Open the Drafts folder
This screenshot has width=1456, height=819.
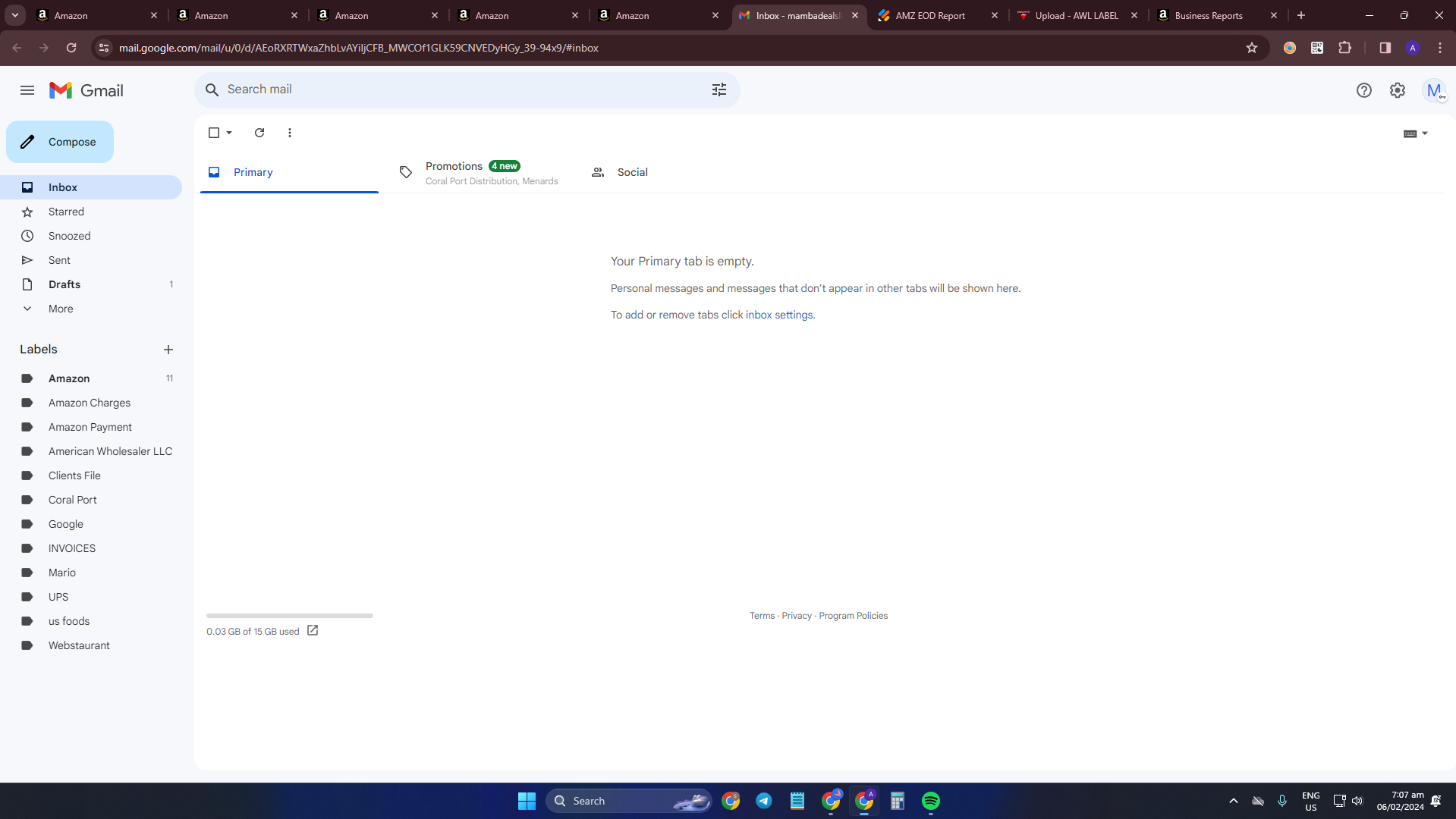pos(91,284)
